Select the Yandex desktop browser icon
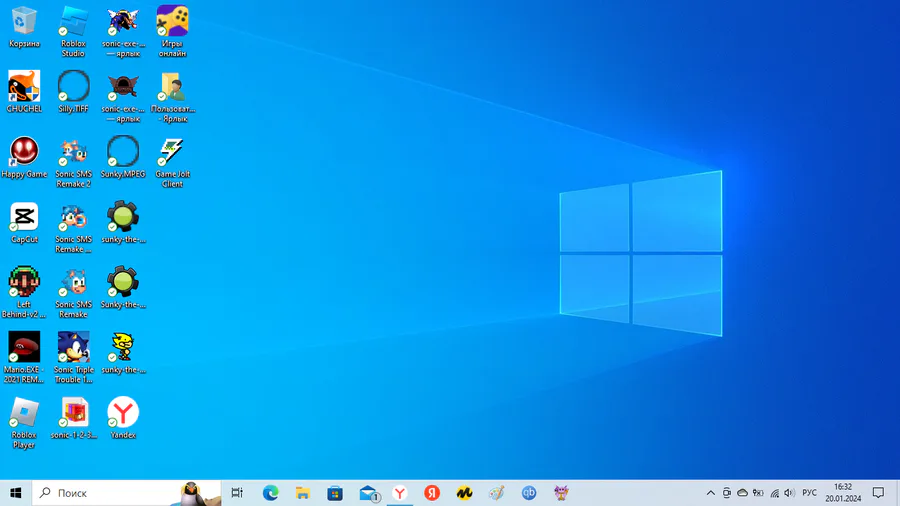The image size is (900, 506). pyautogui.click(x=123, y=418)
